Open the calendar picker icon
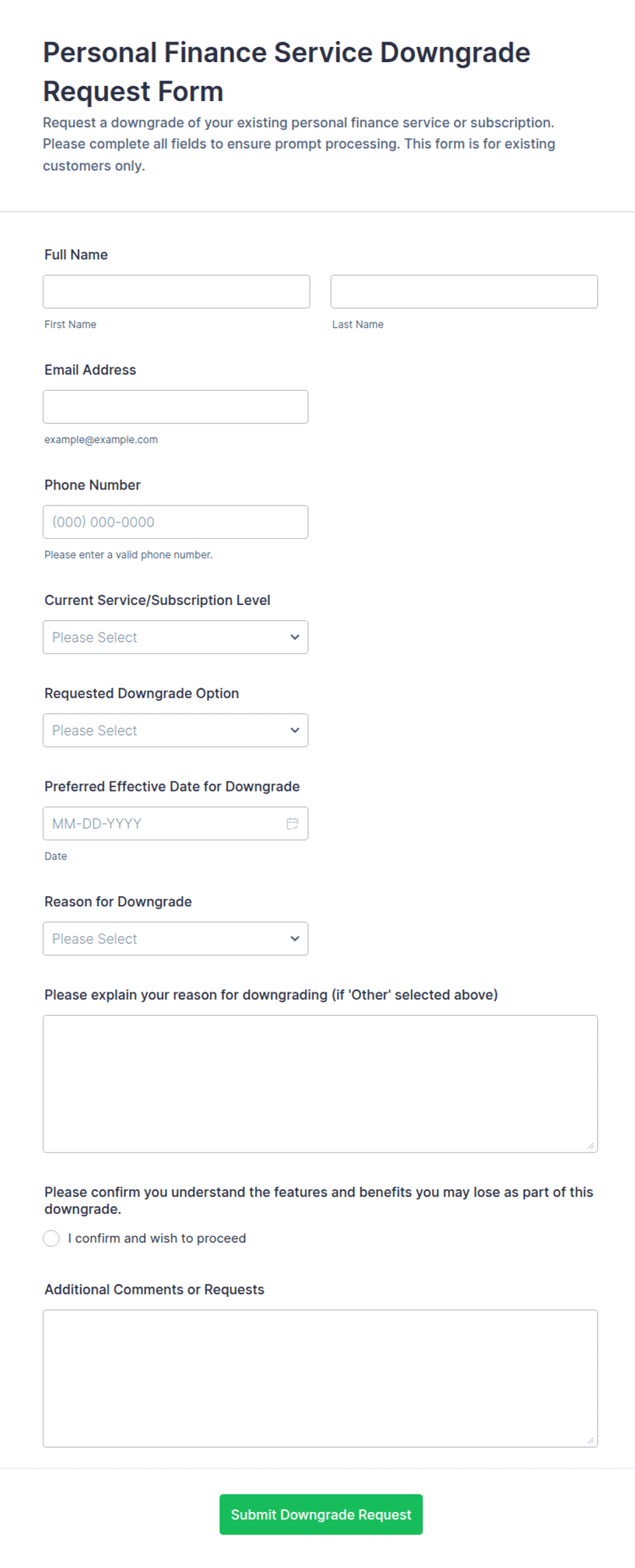 292,824
